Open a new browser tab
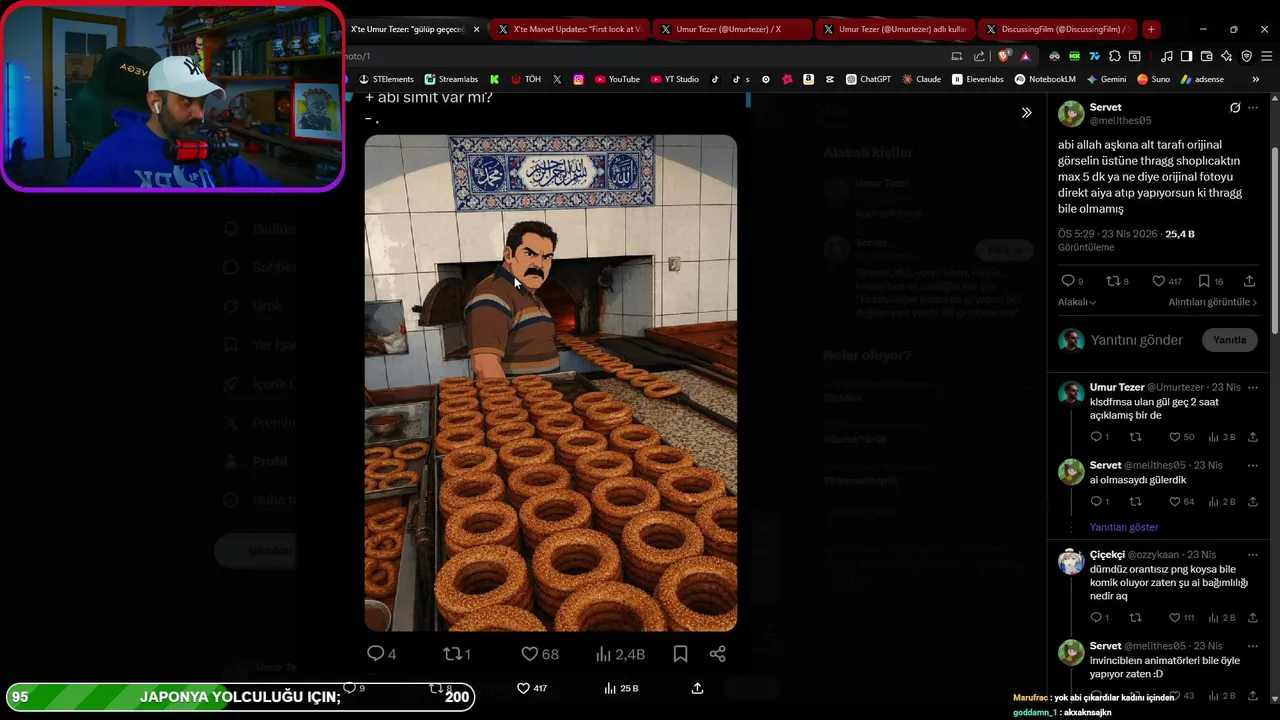Viewport: 1280px width, 720px height. [1151, 29]
